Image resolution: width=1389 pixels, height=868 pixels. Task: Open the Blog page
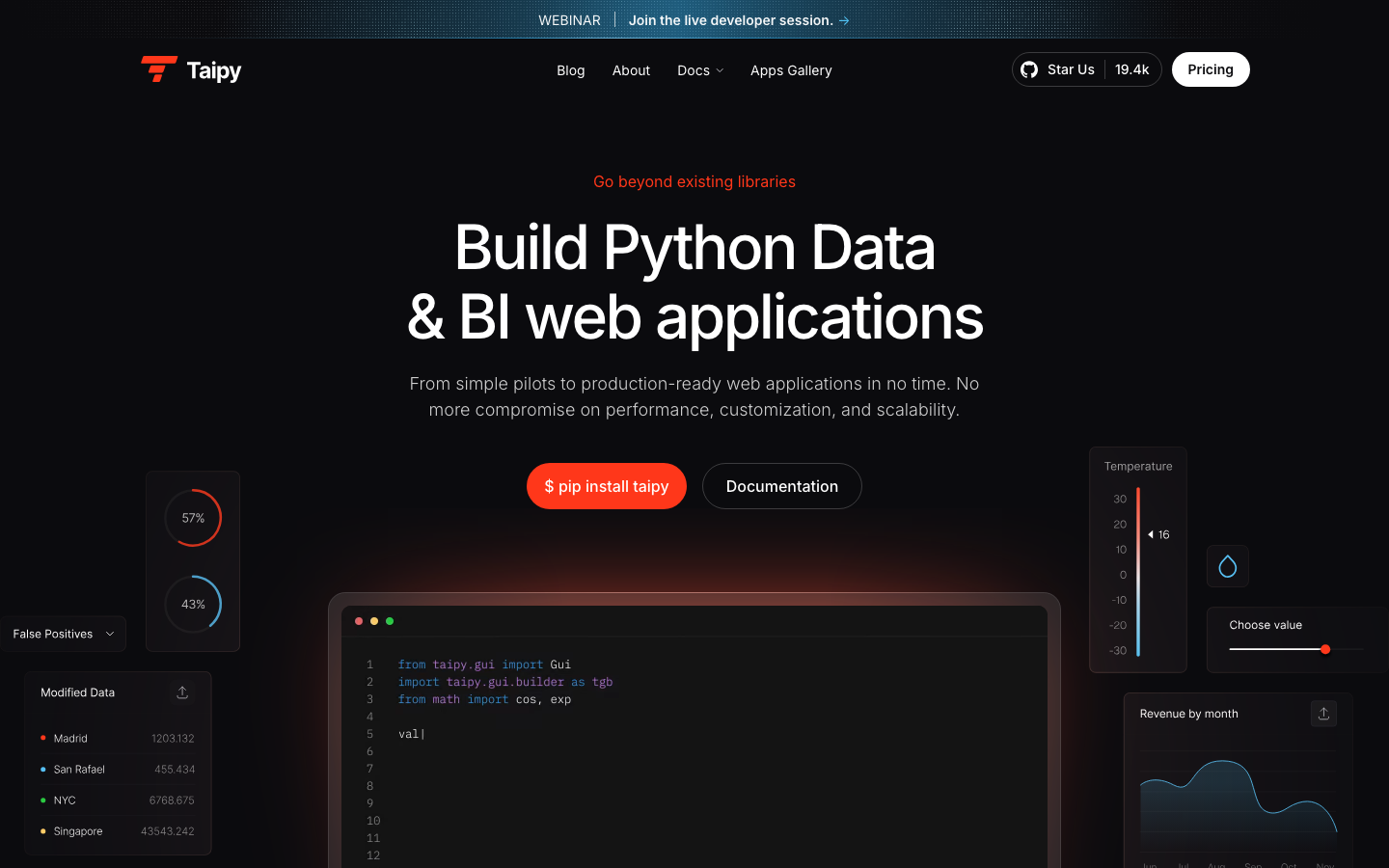(571, 70)
